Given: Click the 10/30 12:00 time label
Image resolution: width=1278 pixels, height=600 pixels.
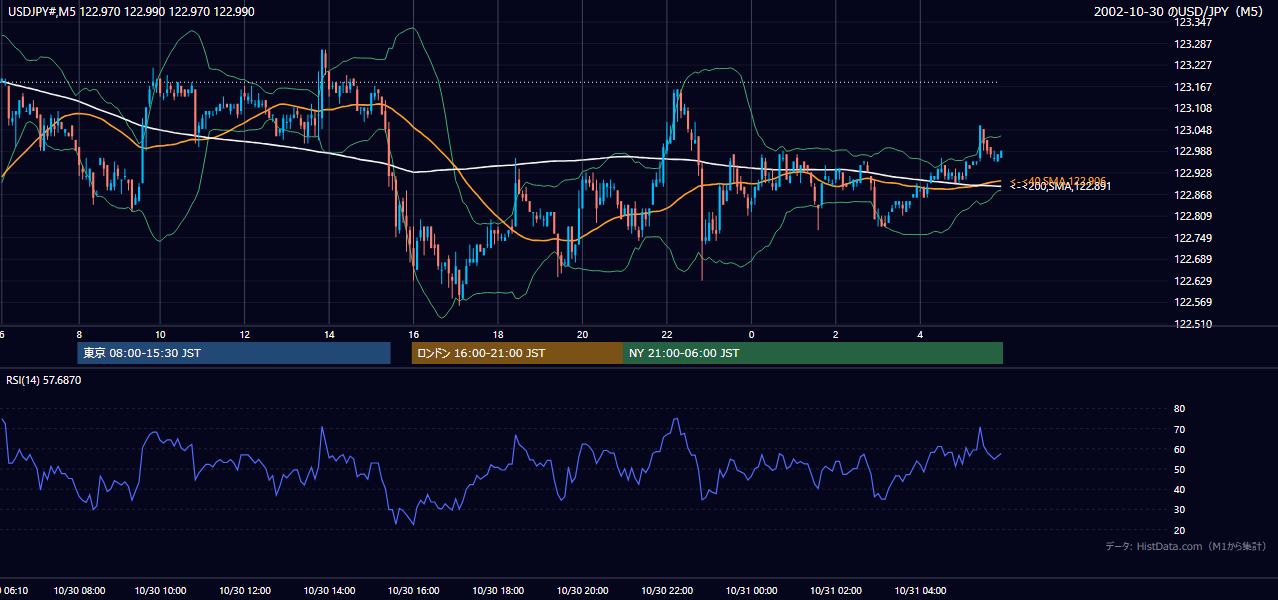Looking at the screenshot, I should click(247, 591).
